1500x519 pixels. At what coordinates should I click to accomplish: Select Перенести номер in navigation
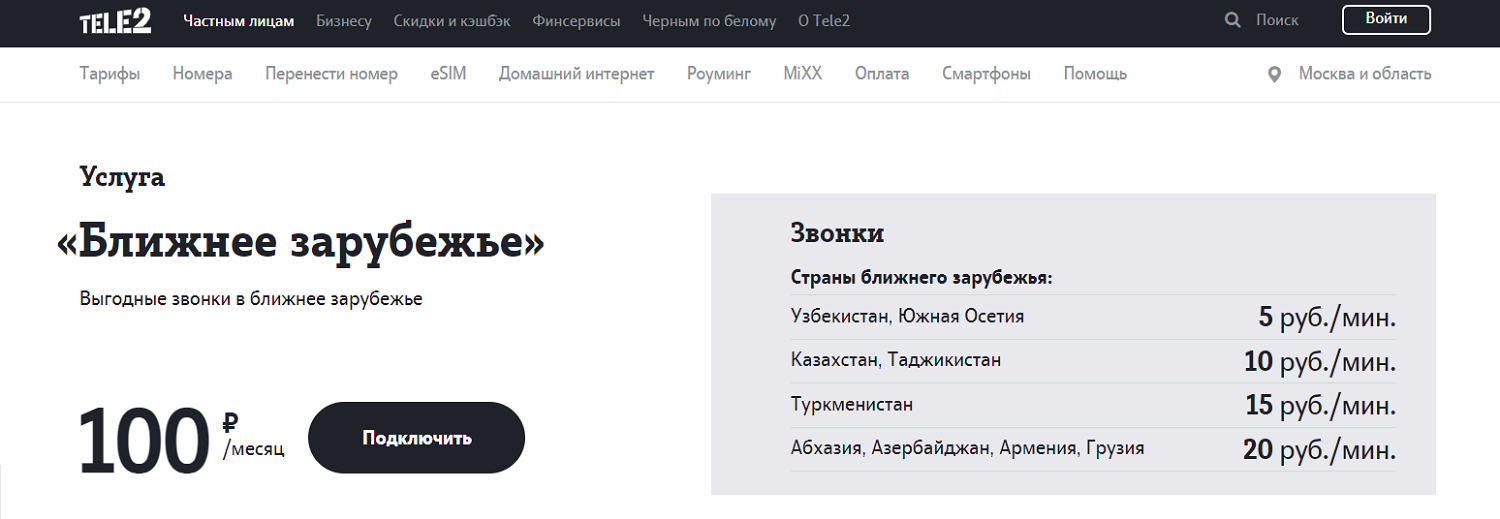click(331, 74)
